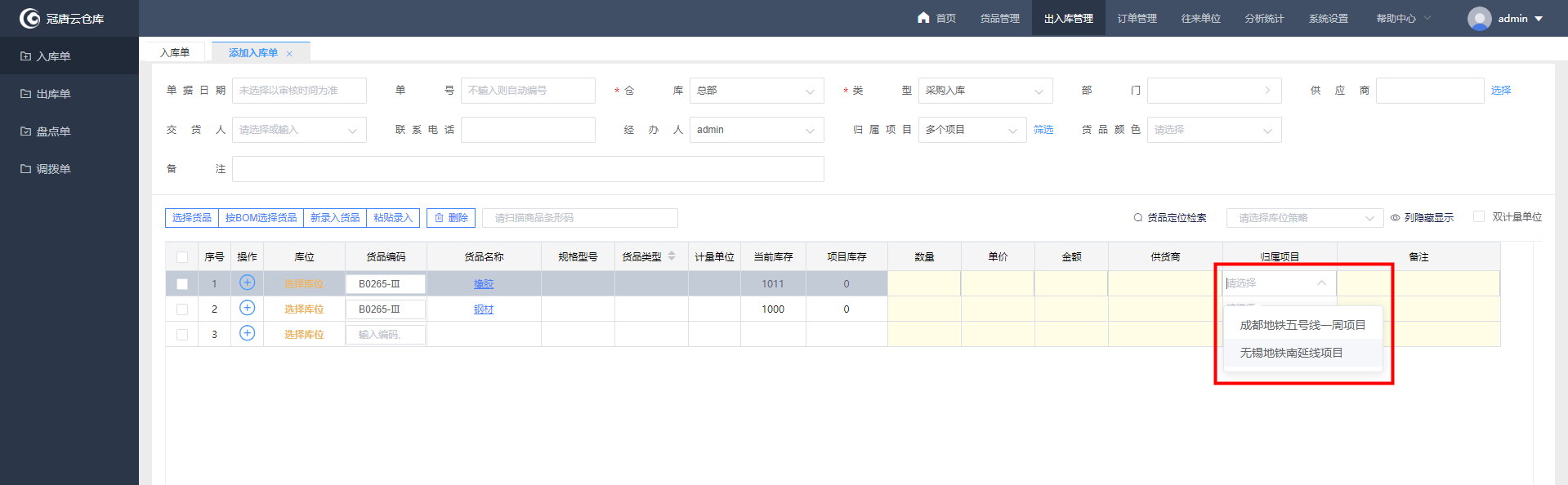1568x485 pixels.
Task: Click the plus icon in row 1
Action: 247,283
